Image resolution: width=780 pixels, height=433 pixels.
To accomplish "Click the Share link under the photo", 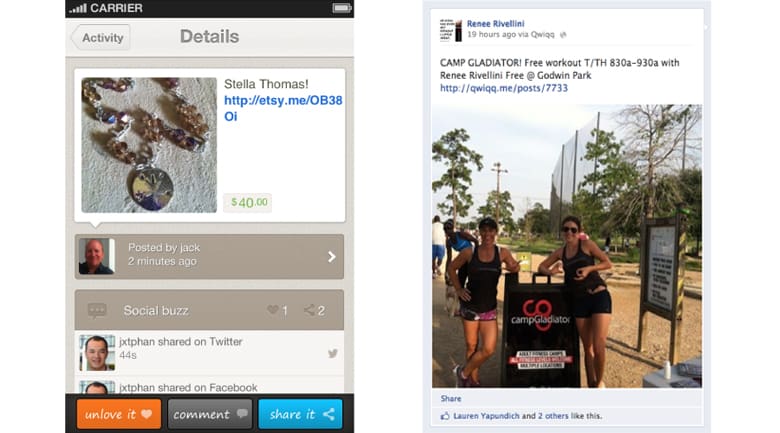I will tap(451, 399).
